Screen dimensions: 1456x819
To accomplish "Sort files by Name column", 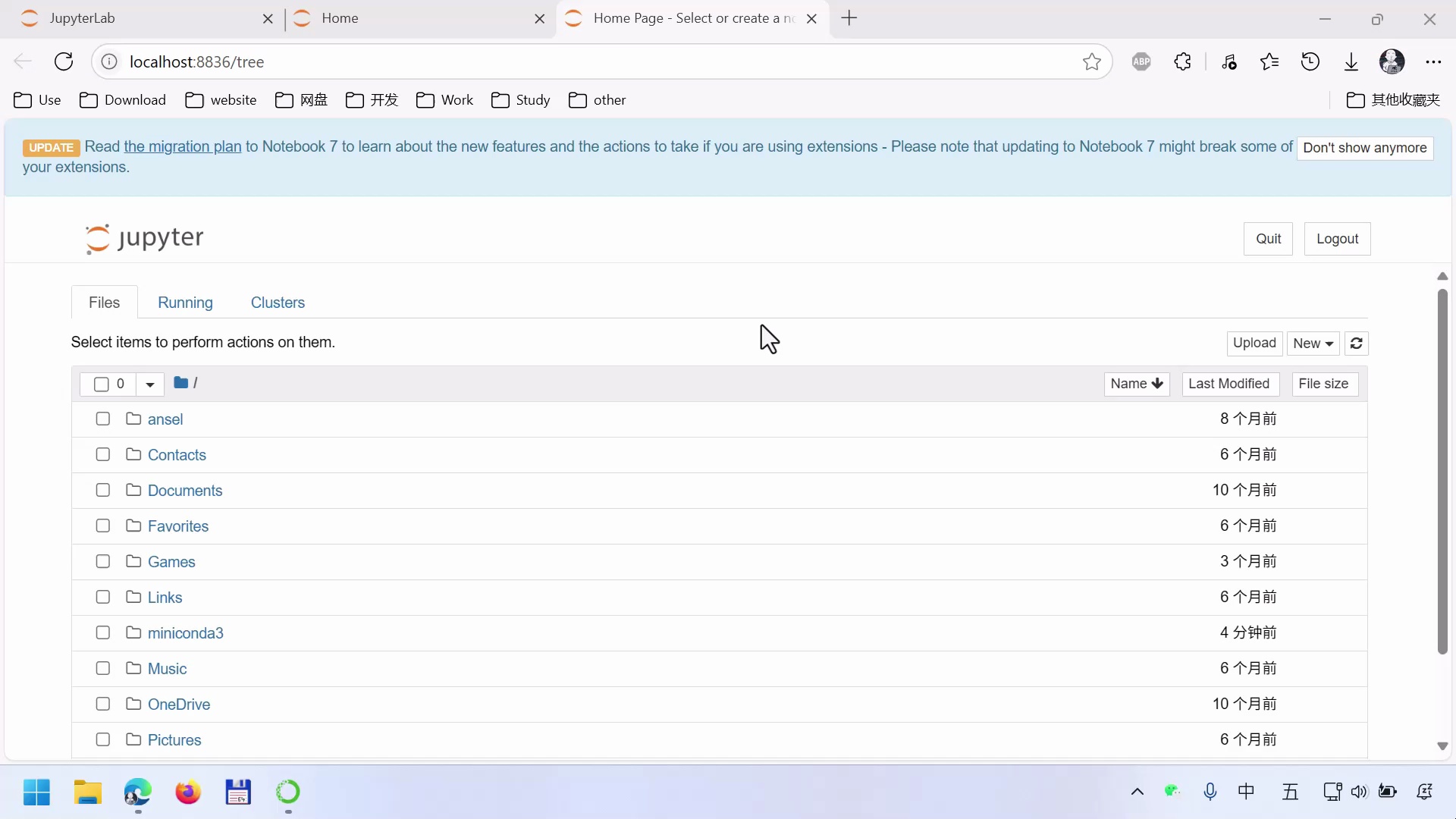I will coord(1136,384).
